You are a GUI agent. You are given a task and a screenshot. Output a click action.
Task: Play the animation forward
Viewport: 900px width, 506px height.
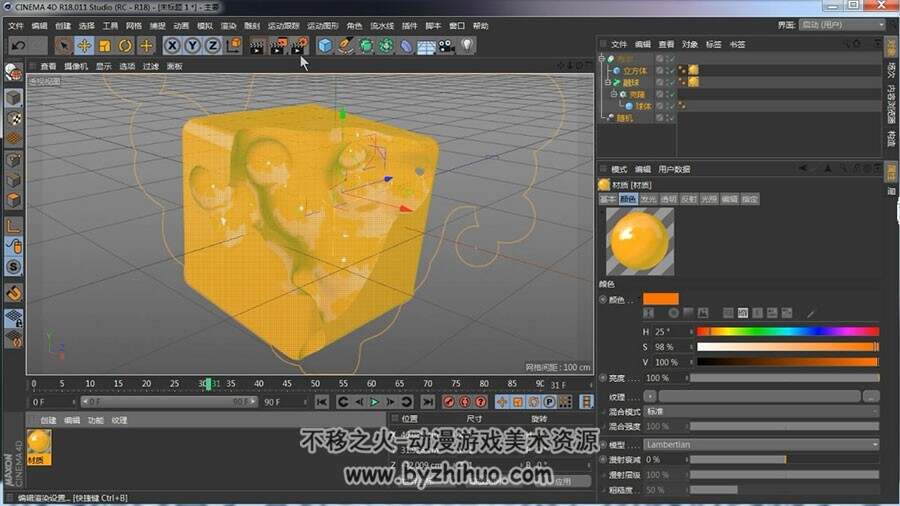374,402
